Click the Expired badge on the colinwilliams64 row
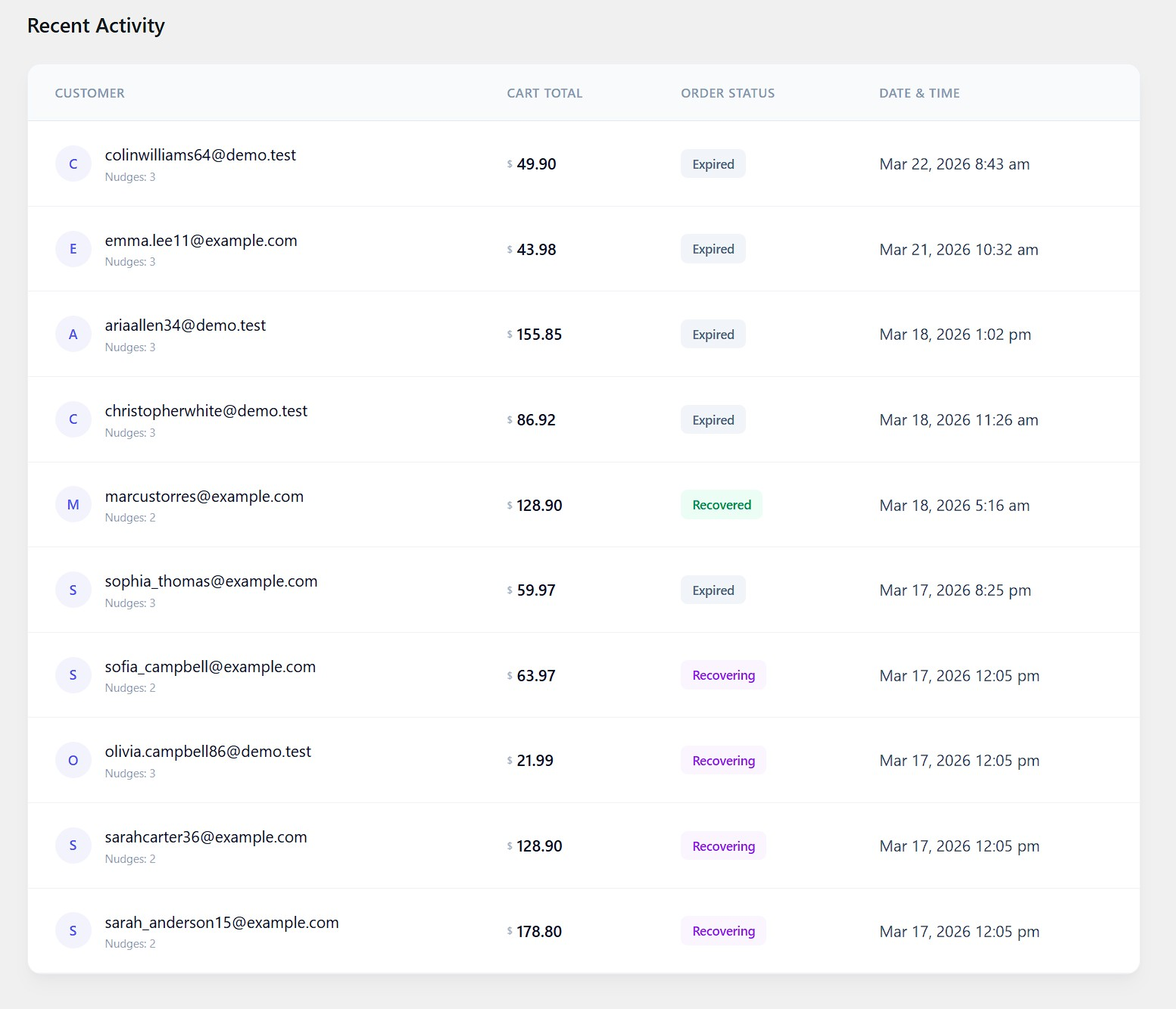Image resolution: width=1176 pixels, height=1009 pixels. [712, 163]
